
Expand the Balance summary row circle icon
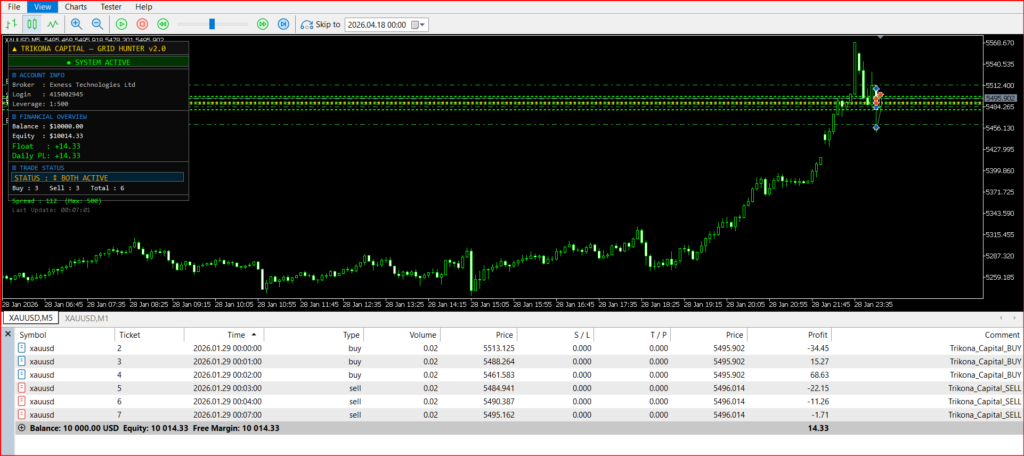(22, 428)
